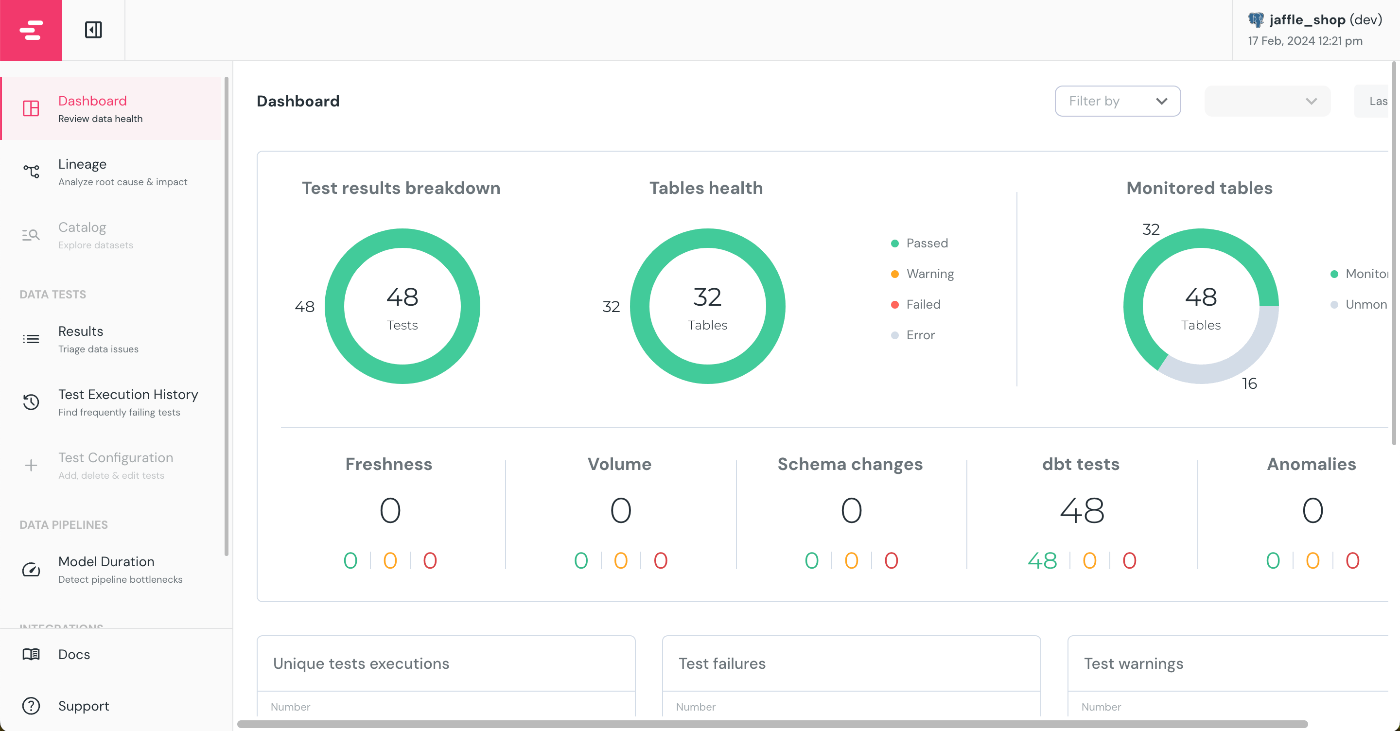Viewport: 1400px width, 731px height.
Task: Click the Docs book icon
Action: pos(31,654)
